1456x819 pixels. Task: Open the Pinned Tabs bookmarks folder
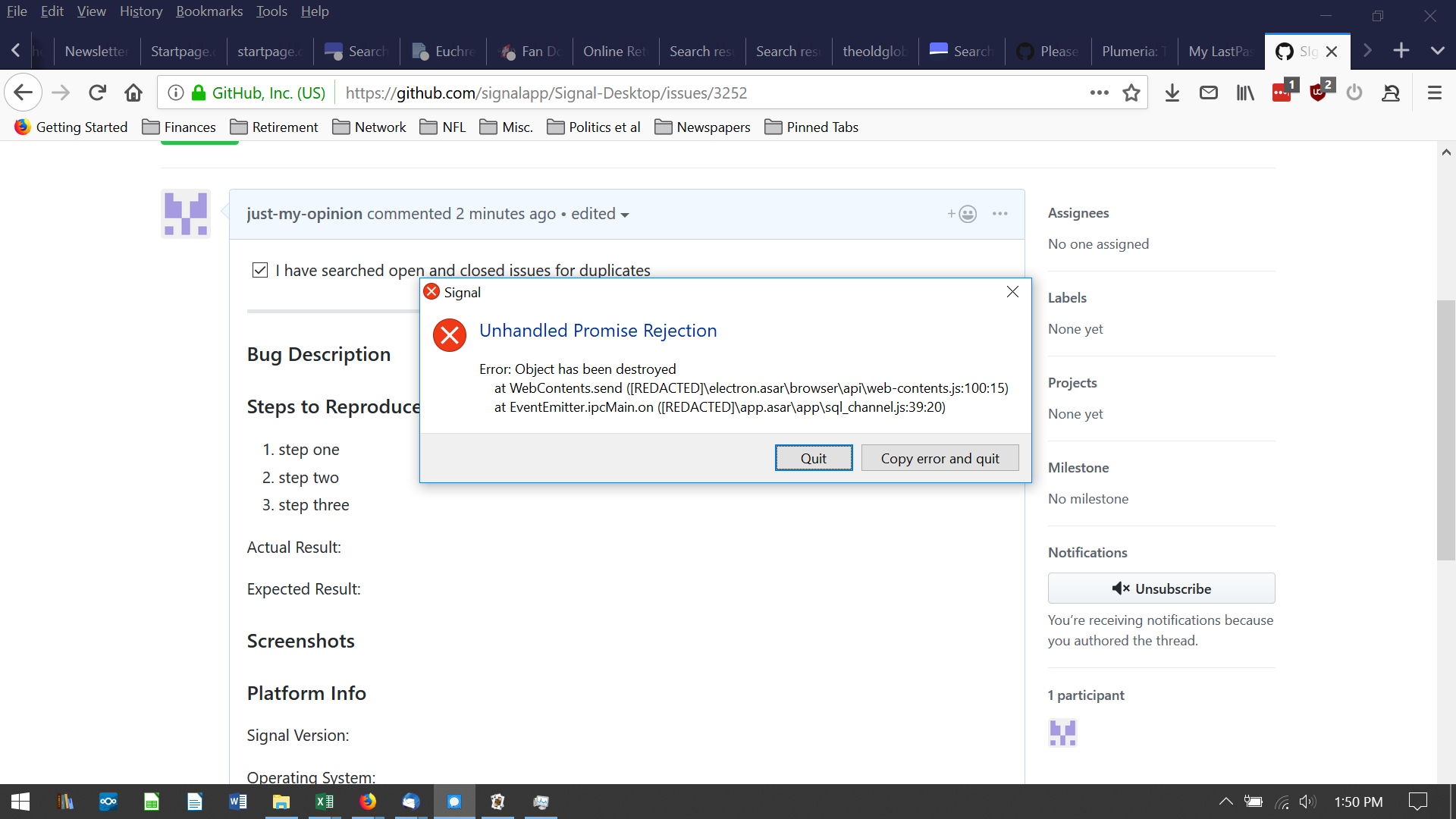[811, 127]
